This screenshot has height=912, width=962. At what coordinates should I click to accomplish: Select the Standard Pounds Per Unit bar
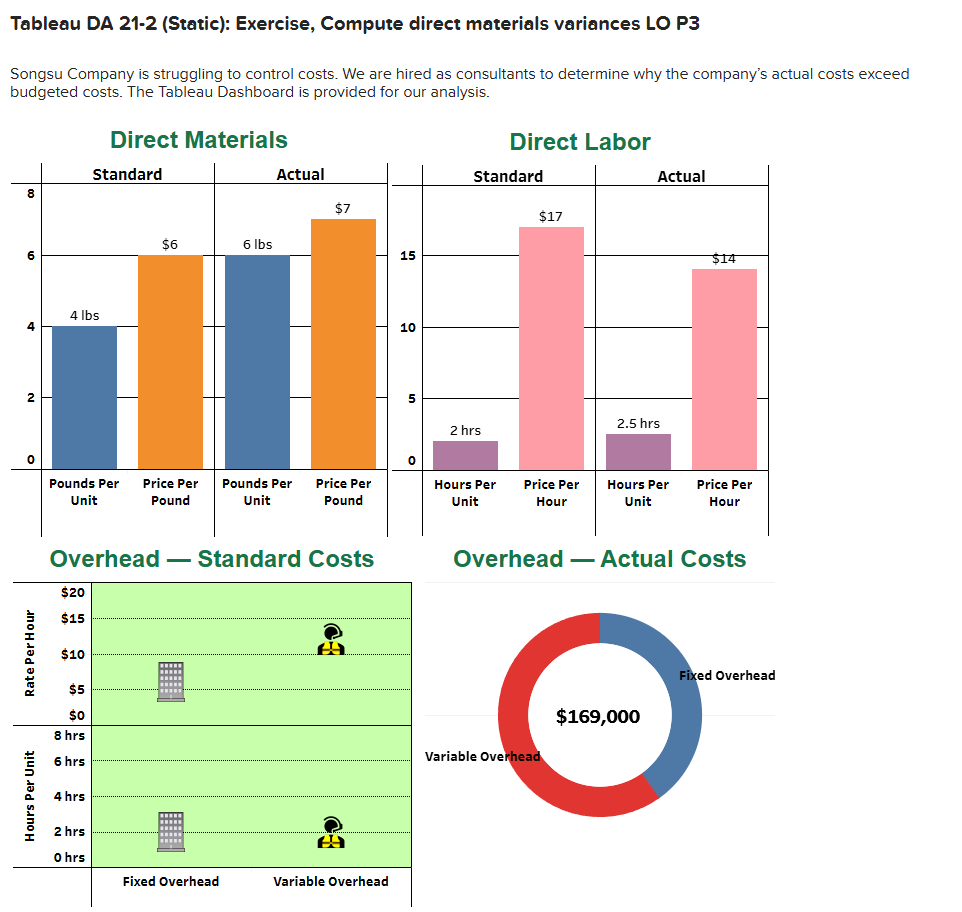[83, 395]
